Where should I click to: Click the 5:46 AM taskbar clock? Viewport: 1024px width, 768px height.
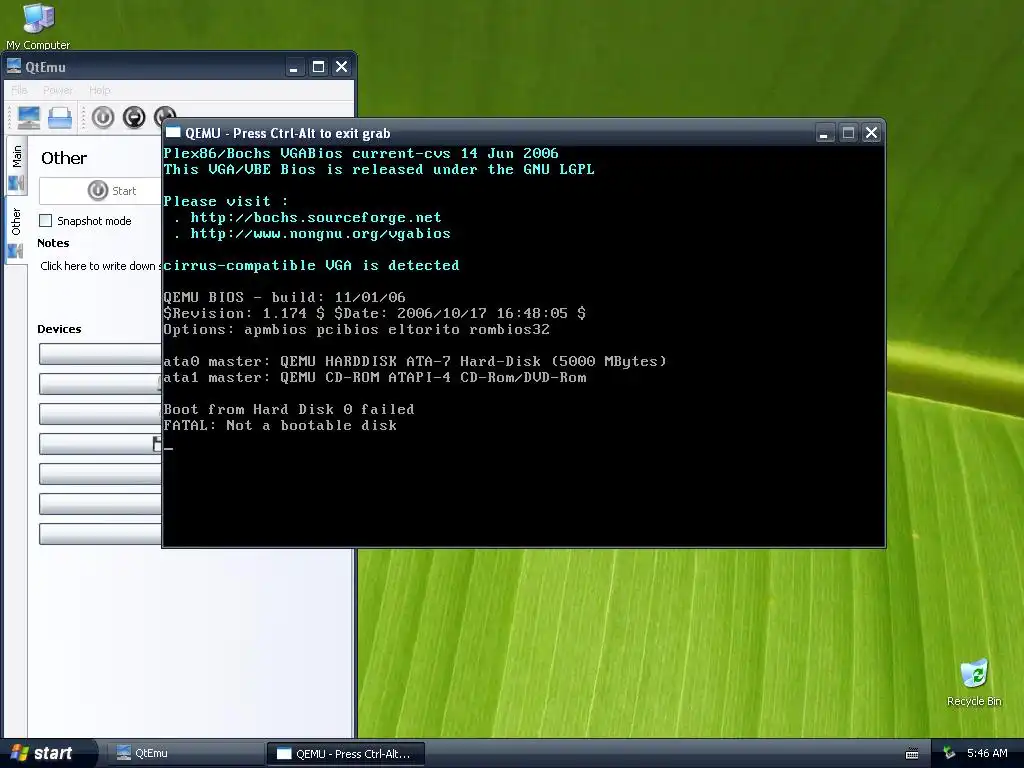(x=987, y=753)
